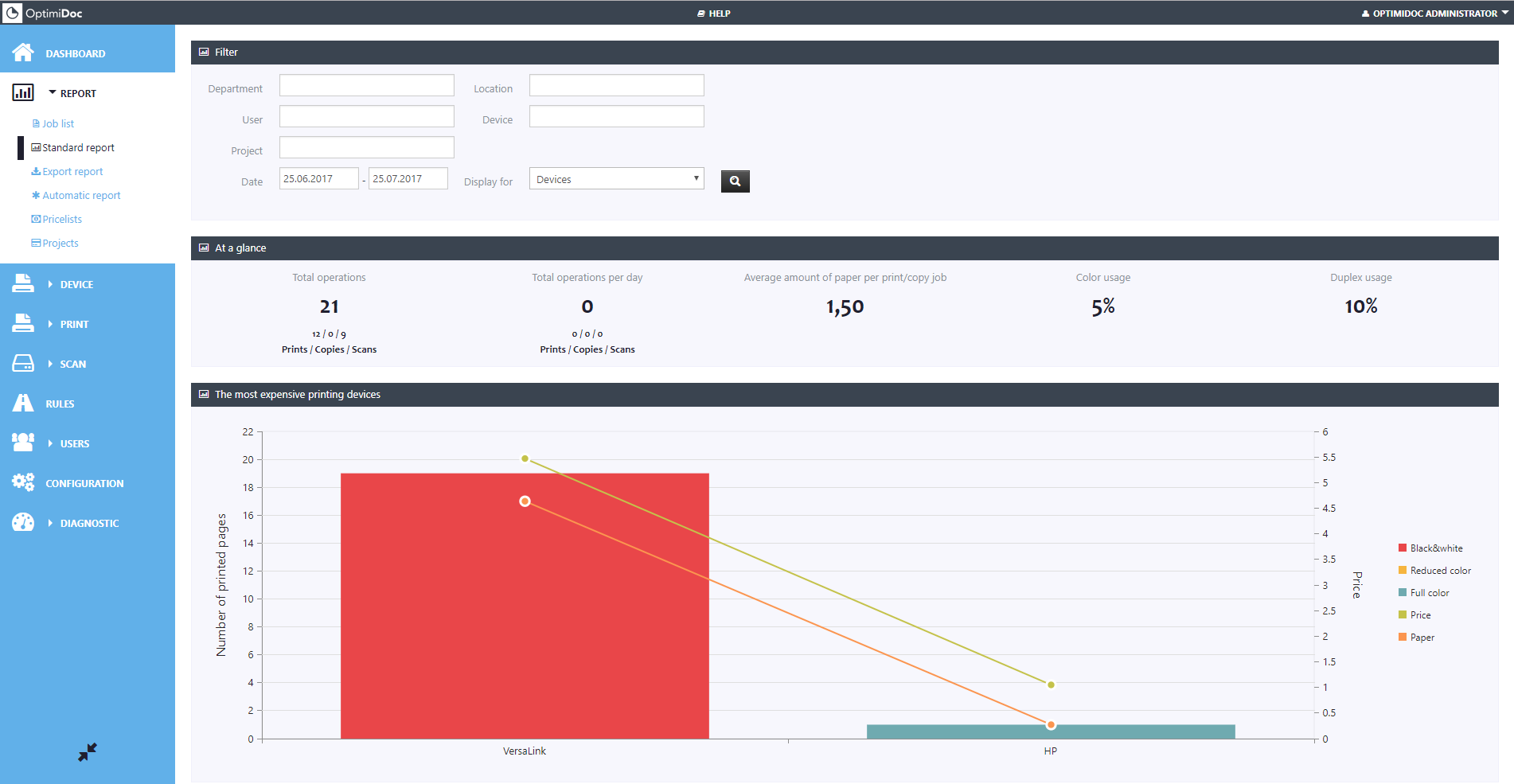1514x784 pixels.
Task: Click the Report bar chart icon
Action: coord(23,92)
